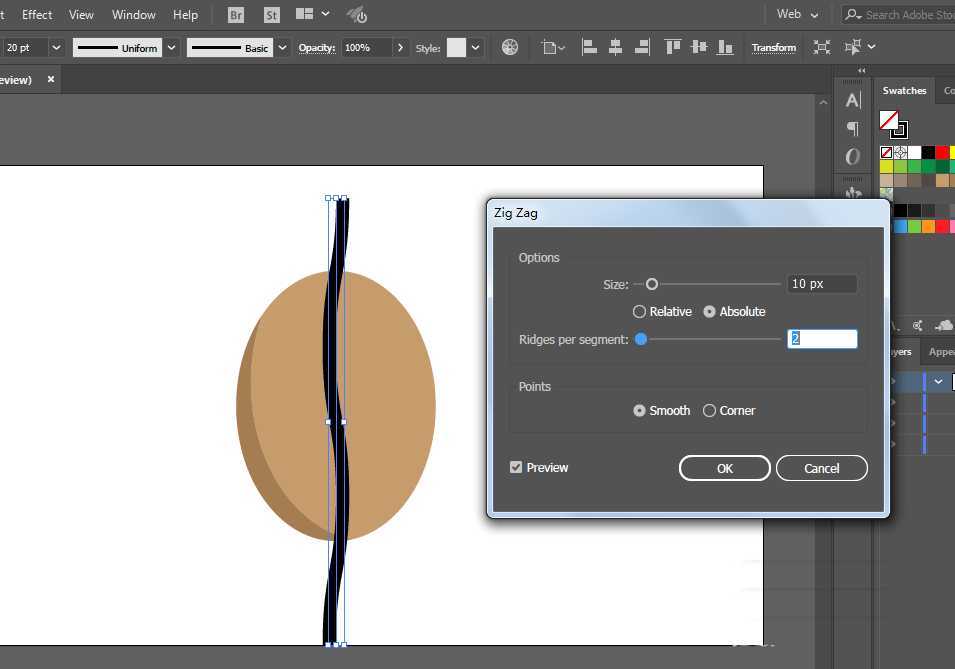The height and width of the screenshot is (669, 955).
Task: Open the Web workspace dropdown
Action: click(798, 15)
